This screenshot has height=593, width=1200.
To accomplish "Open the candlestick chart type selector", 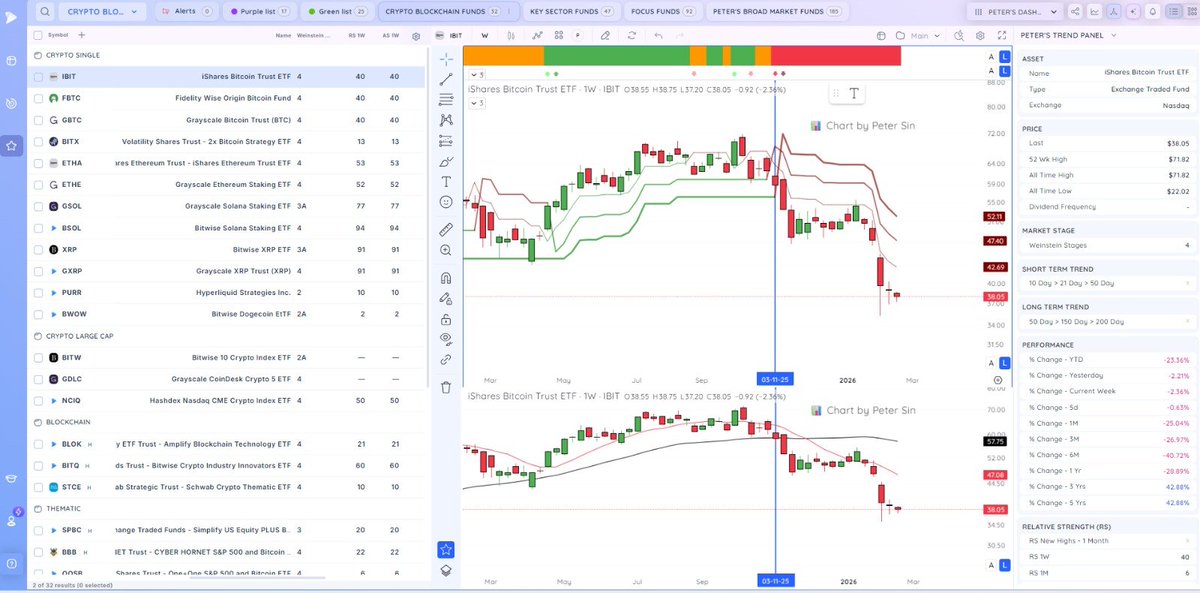I will 513,35.
